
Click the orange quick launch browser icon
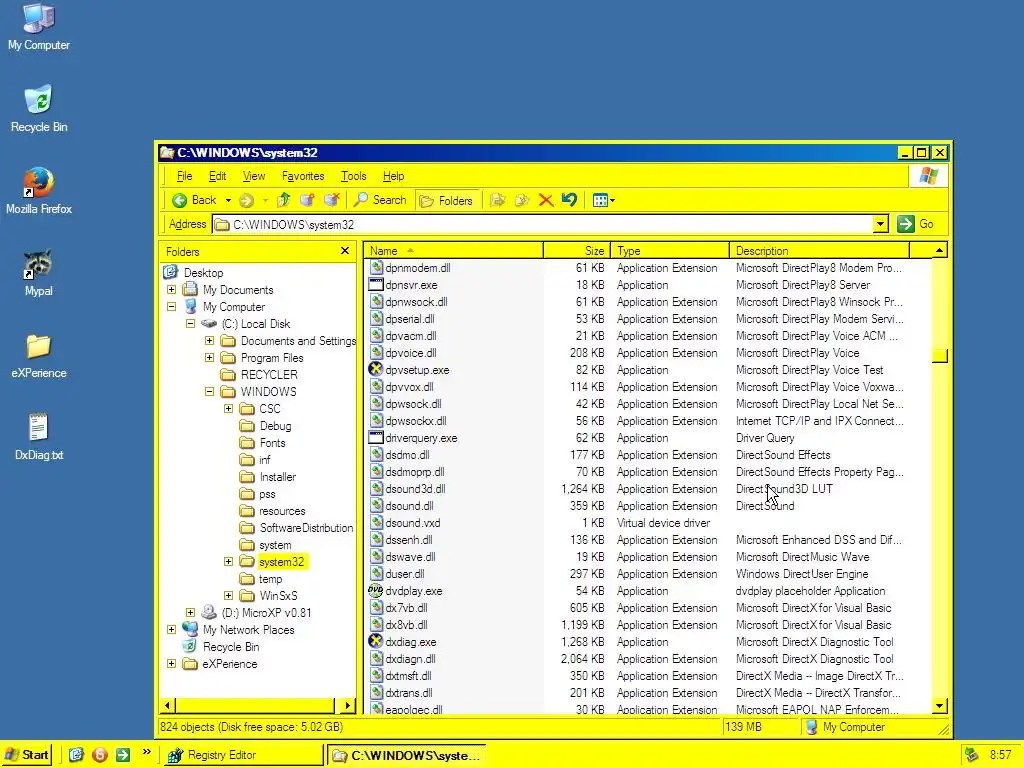tap(100, 755)
